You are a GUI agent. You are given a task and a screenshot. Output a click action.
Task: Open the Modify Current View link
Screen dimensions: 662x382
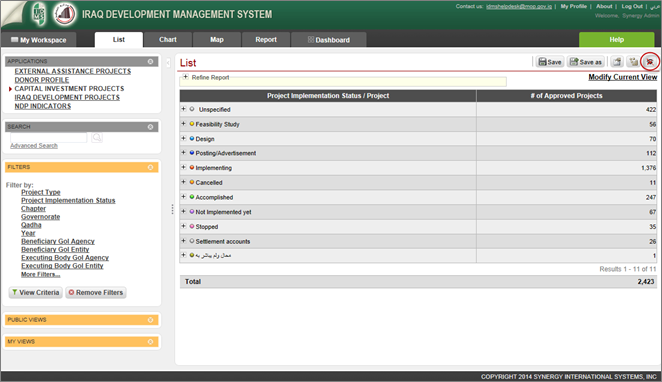click(x=622, y=77)
